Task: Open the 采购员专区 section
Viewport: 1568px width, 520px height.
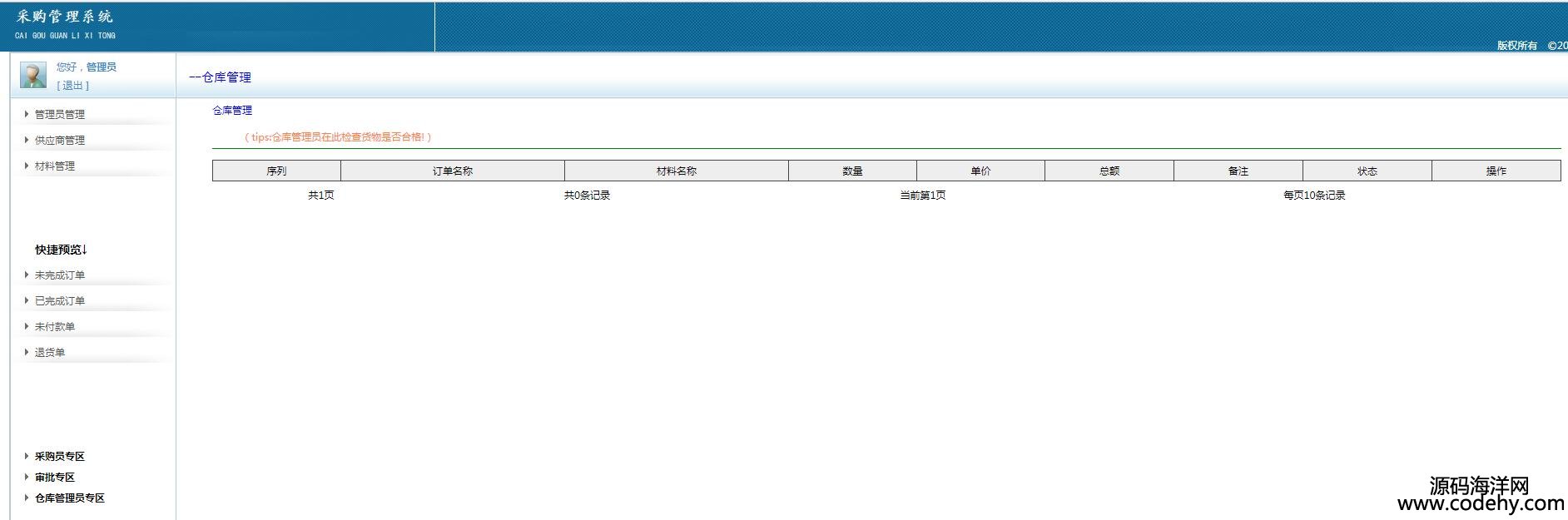Action: pyautogui.click(x=60, y=457)
